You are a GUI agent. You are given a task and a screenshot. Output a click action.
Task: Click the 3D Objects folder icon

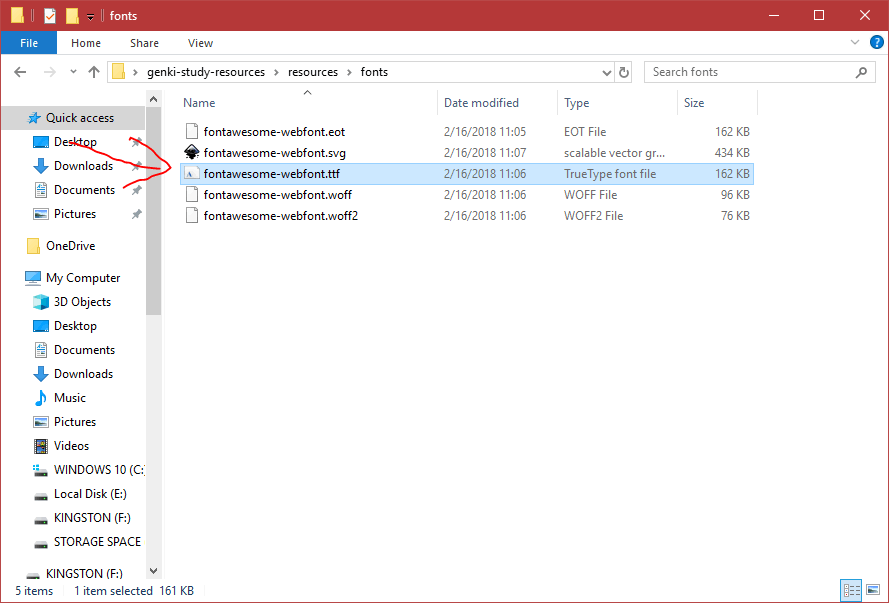[41, 302]
